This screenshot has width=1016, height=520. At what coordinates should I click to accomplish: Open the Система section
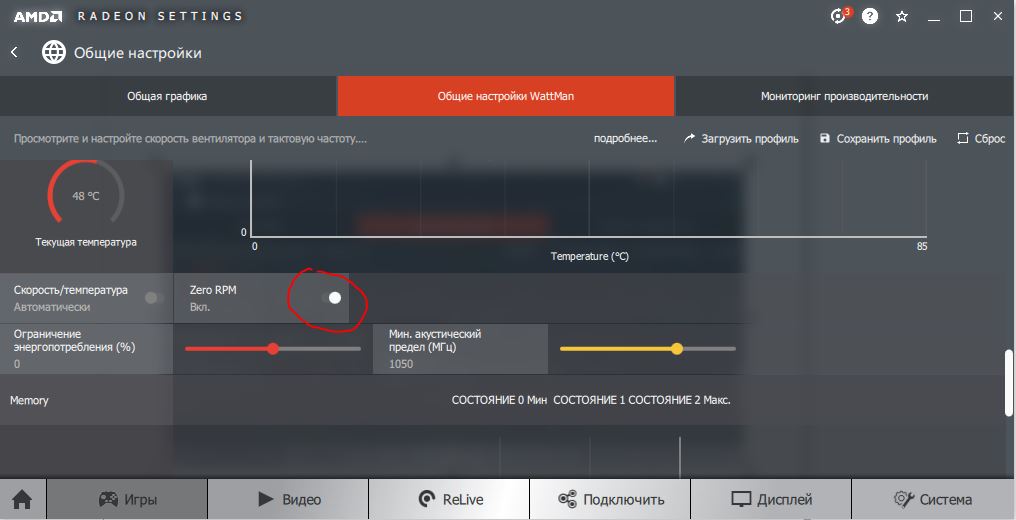coord(933,499)
